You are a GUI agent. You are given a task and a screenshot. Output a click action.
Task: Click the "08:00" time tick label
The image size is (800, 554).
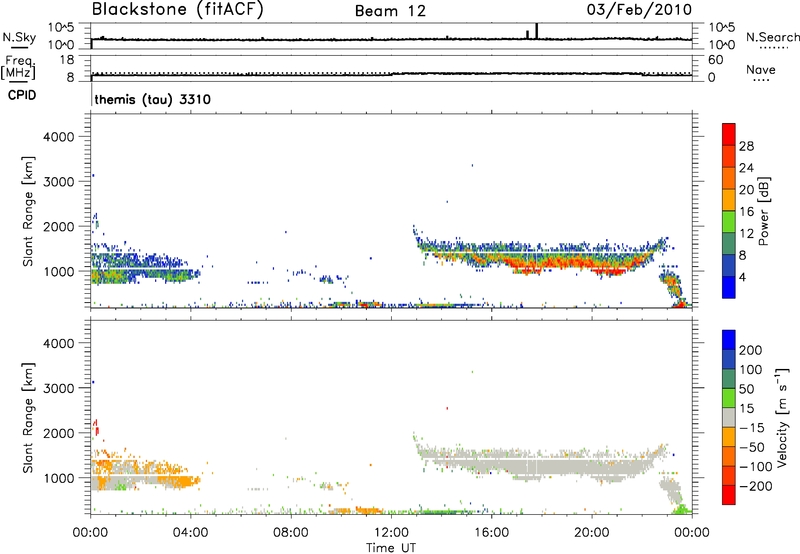[x=291, y=533]
